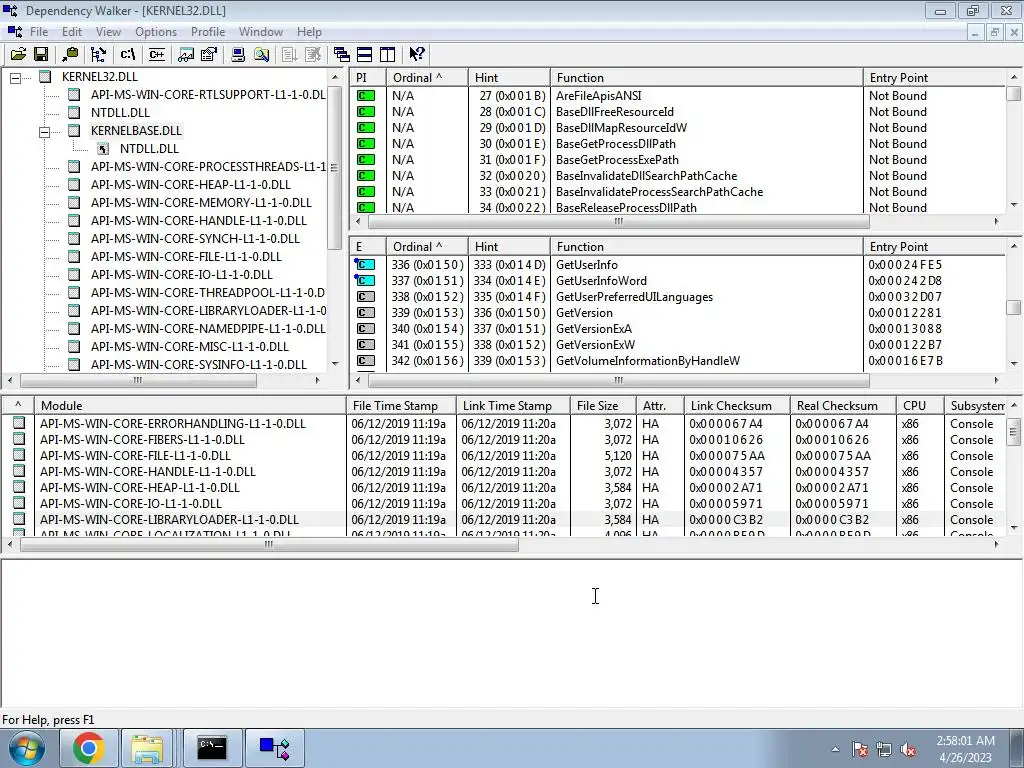This screenshot has width=1024, height=768.
Task: Click the Open file toolbar icon
Action: click(x=18, y=54)
